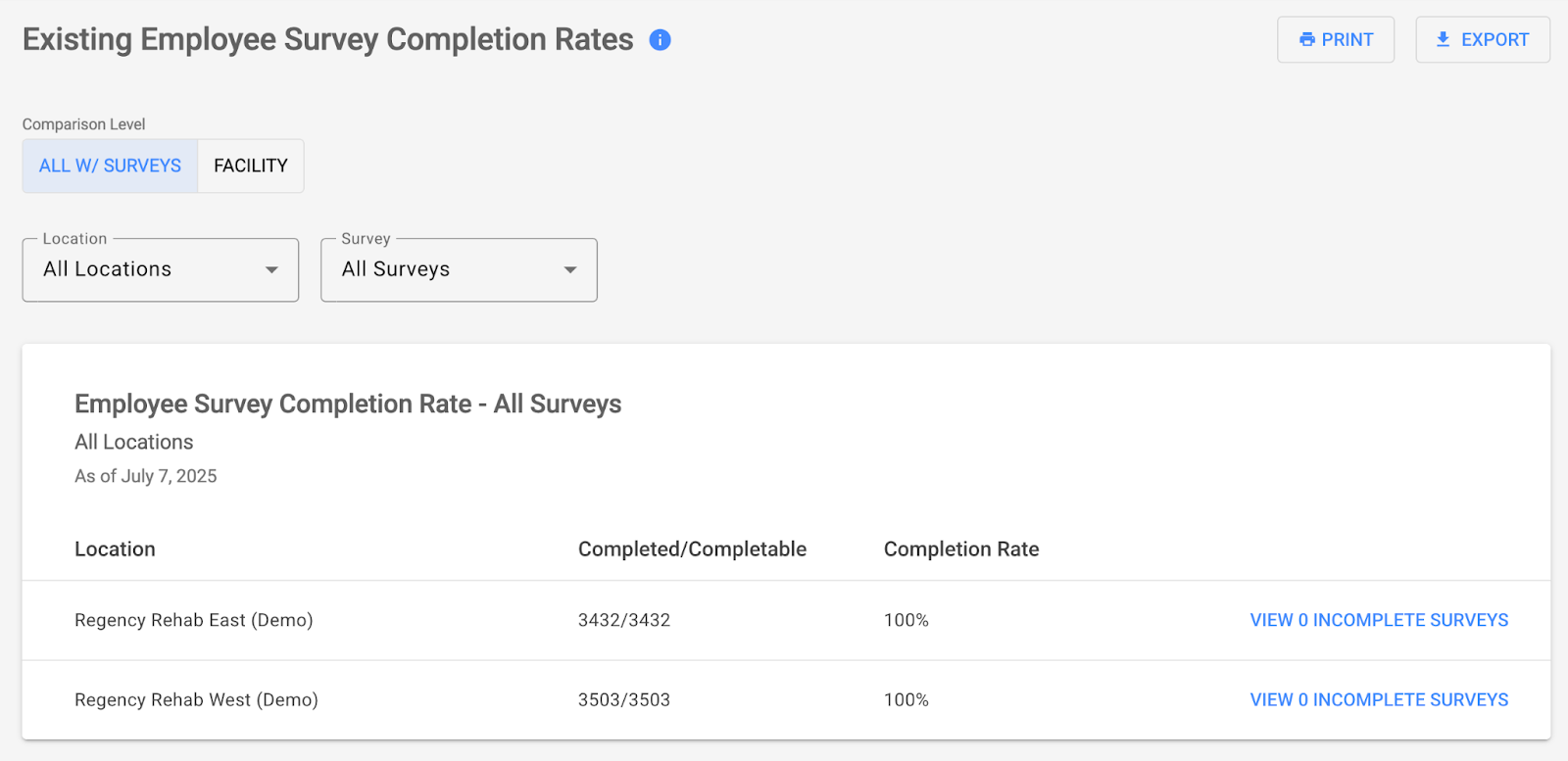Click the printer icon in the PRINT button
1568x761 pixels.
1306,40
